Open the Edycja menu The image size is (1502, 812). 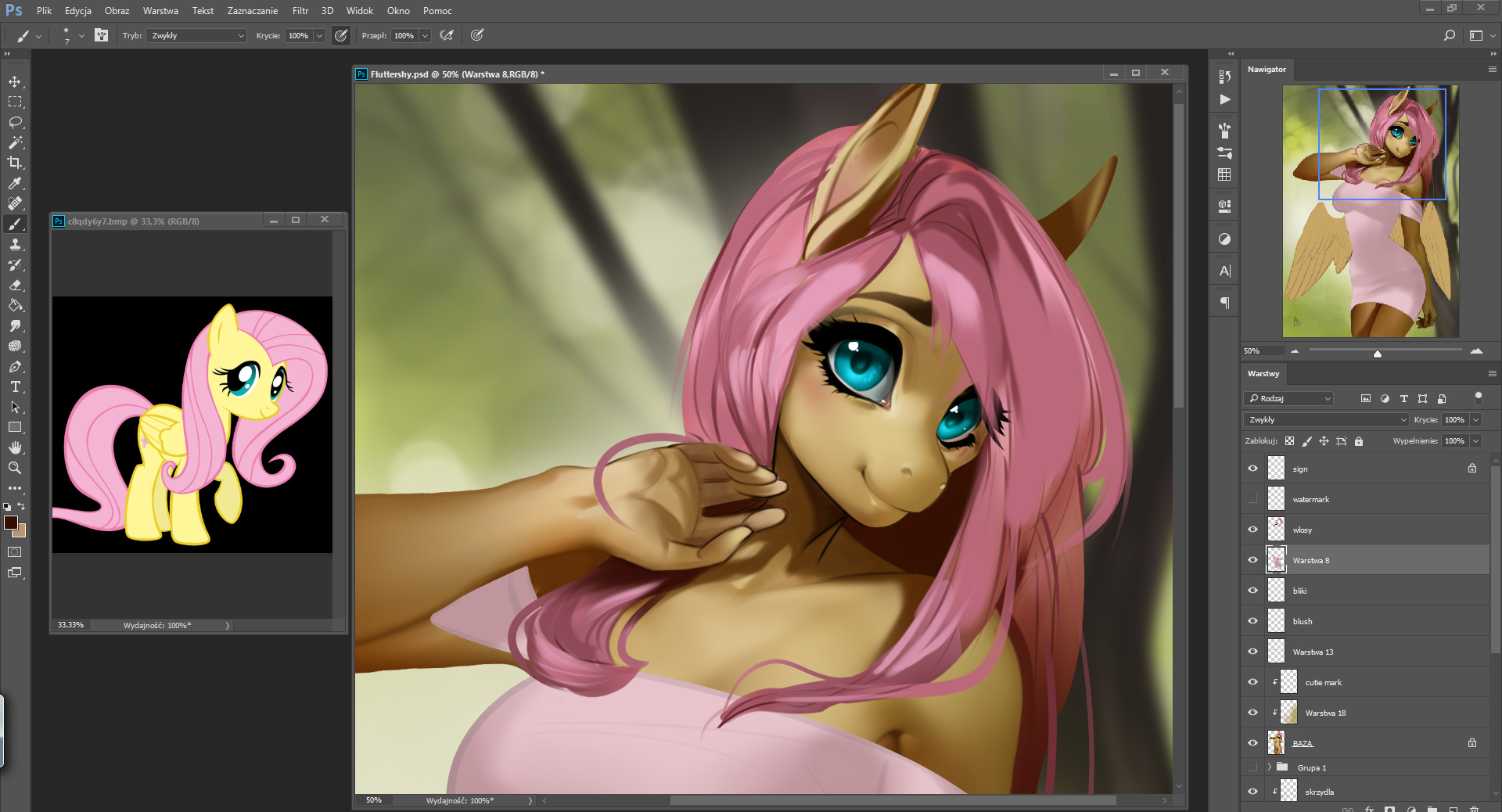point(78,11)
